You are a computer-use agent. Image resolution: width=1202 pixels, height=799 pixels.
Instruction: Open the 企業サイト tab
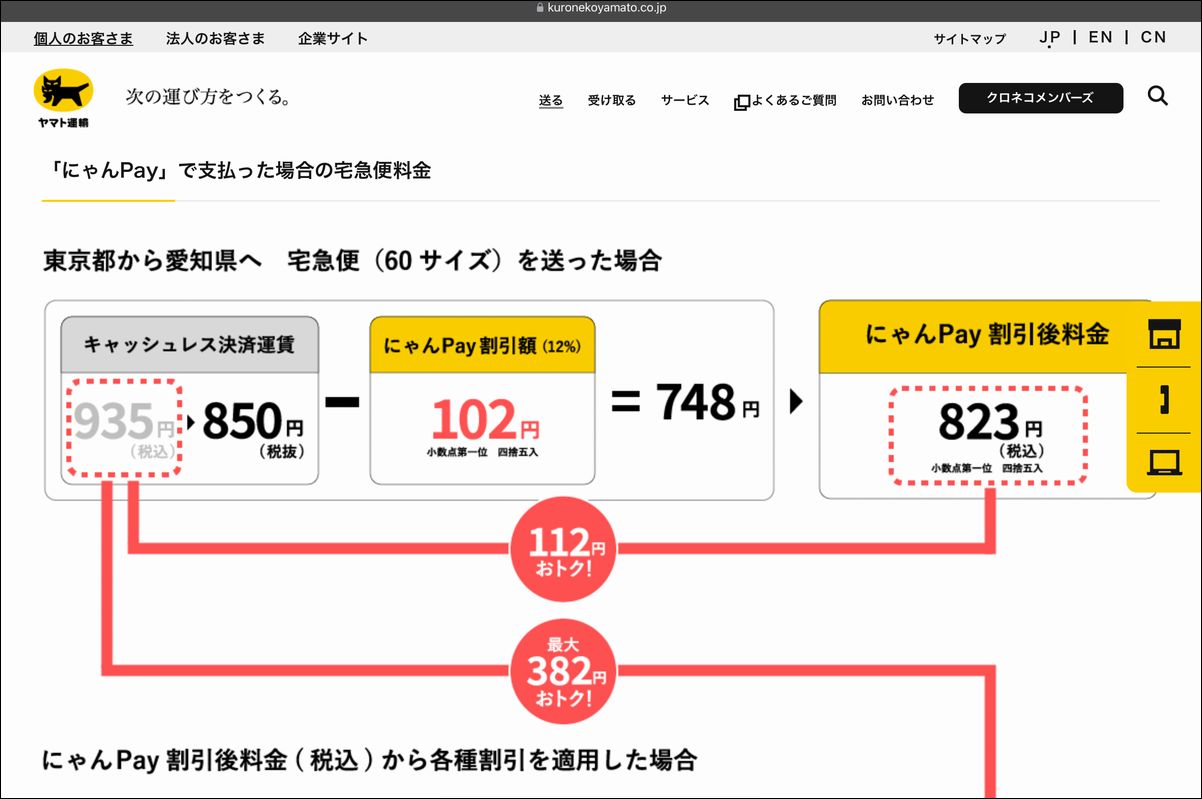tap(333, 38)
